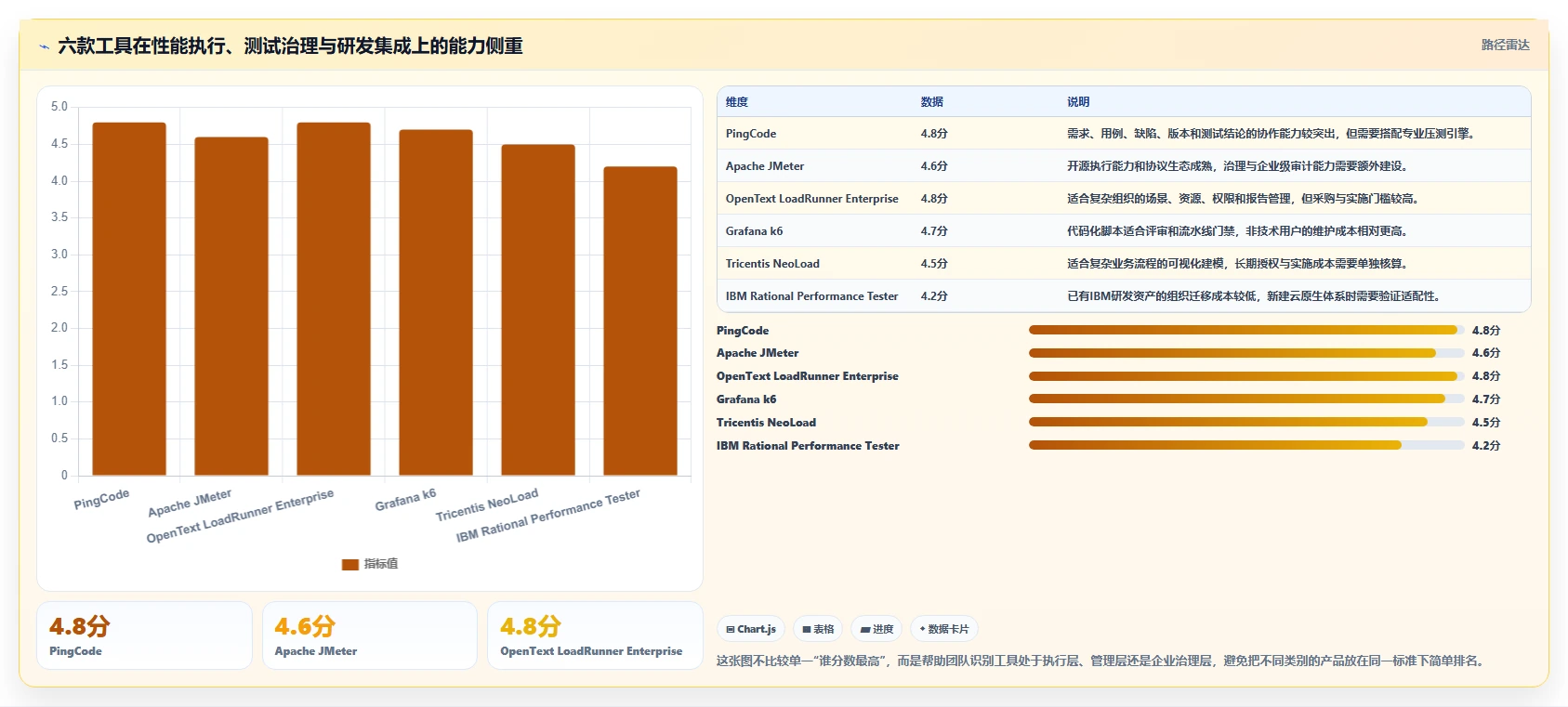This screenshot has height=707, width=1568.
Task: Click the 维度 table column header
Action: coord(737,102)
